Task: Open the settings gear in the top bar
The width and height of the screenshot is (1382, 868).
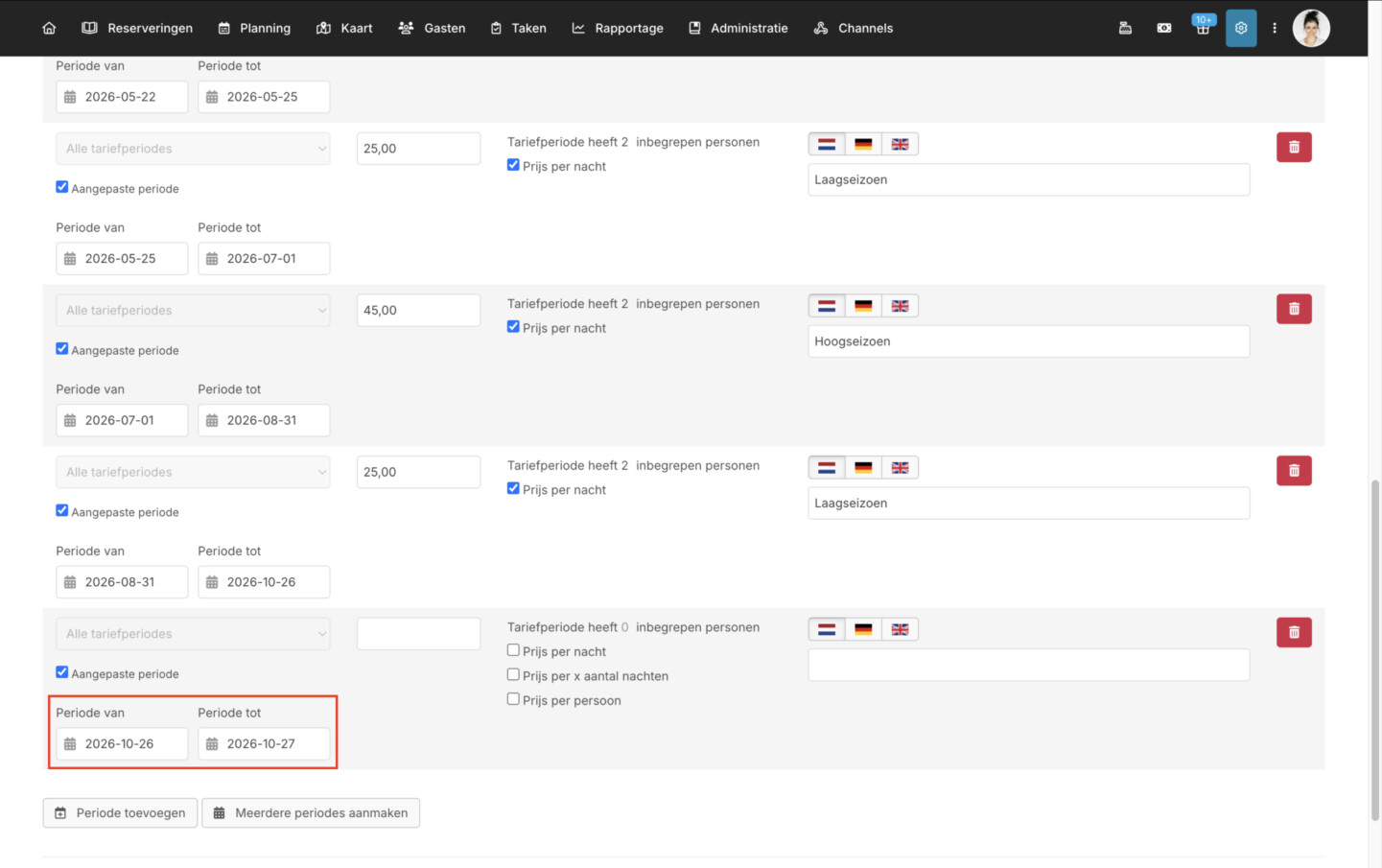Action: click(x=1241, y=28)
